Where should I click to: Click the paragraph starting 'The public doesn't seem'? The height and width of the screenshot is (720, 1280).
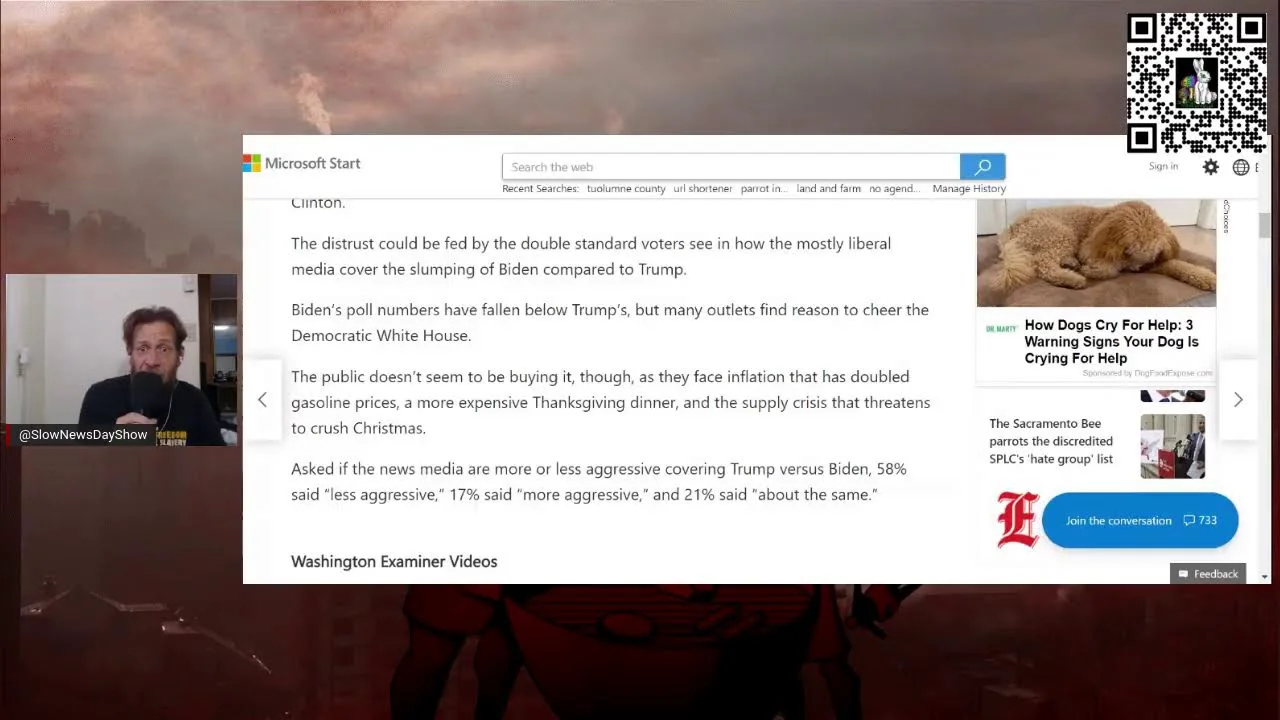pyautogui.click(x=611, y=402)
